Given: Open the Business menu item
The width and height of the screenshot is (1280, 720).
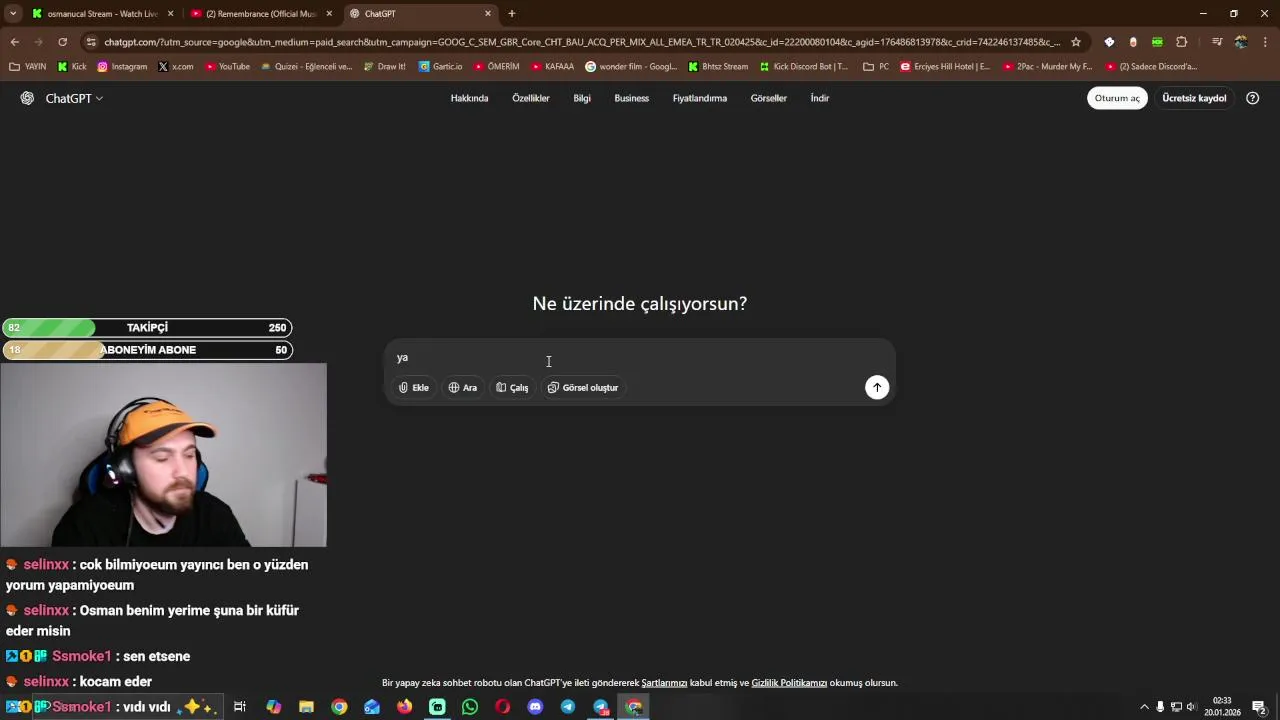Looking at the screenshot, I should (x=631, y=98).
